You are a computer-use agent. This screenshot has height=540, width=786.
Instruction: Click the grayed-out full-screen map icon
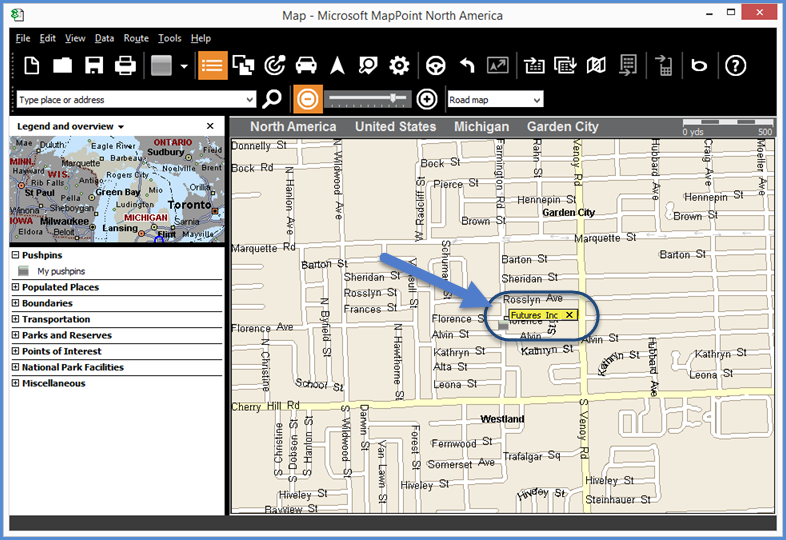coord(498,66)
